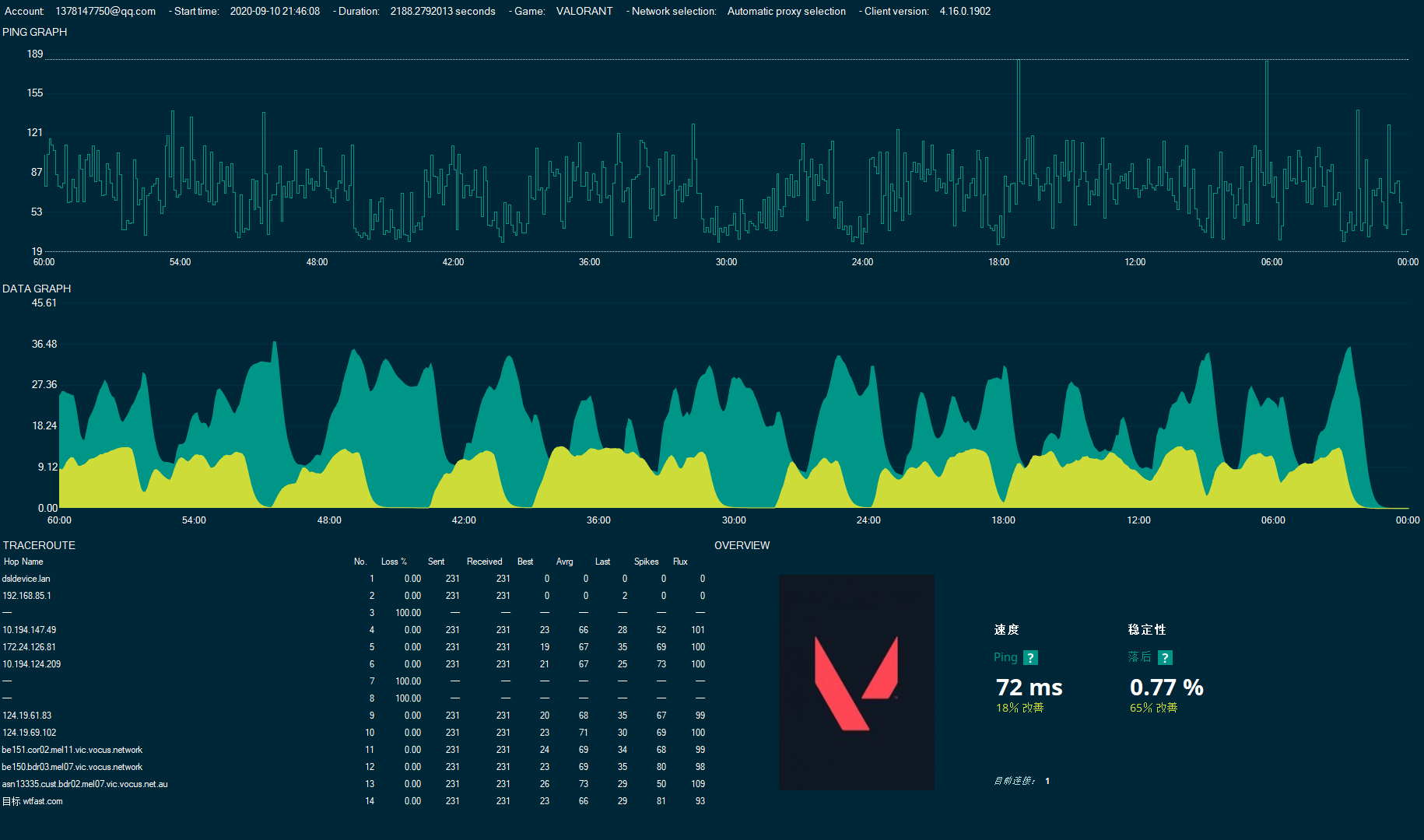Click the start time 2020-09-10 21:46:08
Viewport: 1424px width, 840px height.
point(275,11)
